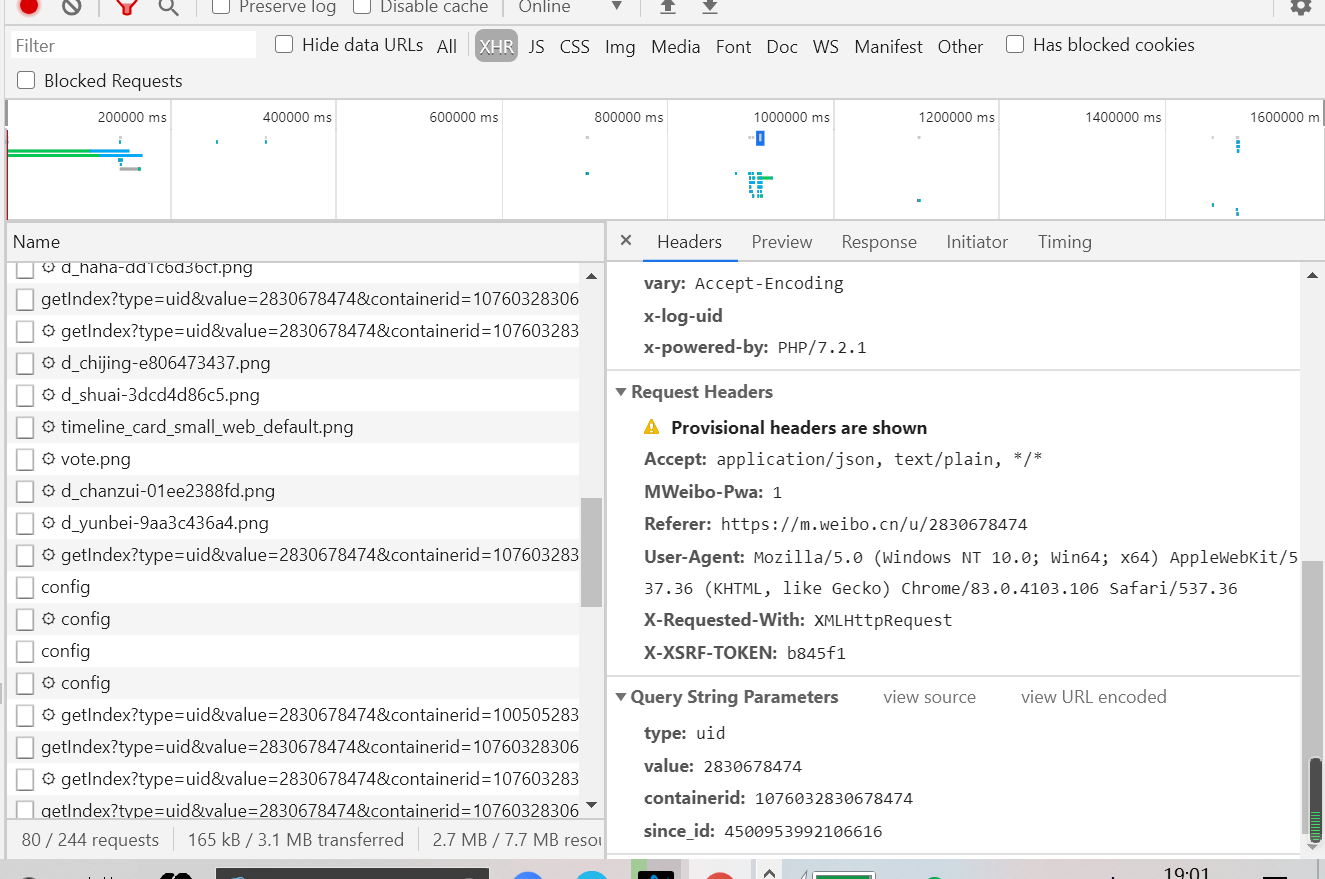Click blue marker near 1000000 ms in overview

(x=760, y=138)
